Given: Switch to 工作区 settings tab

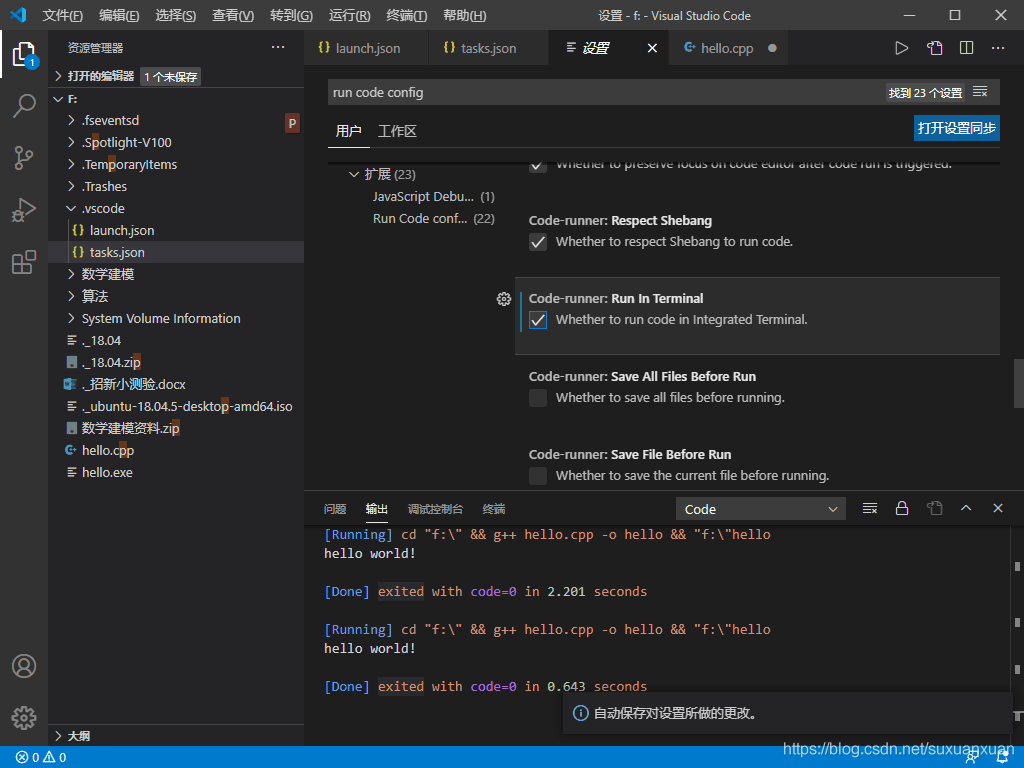Looking at the screenshot, I should 397,131.
